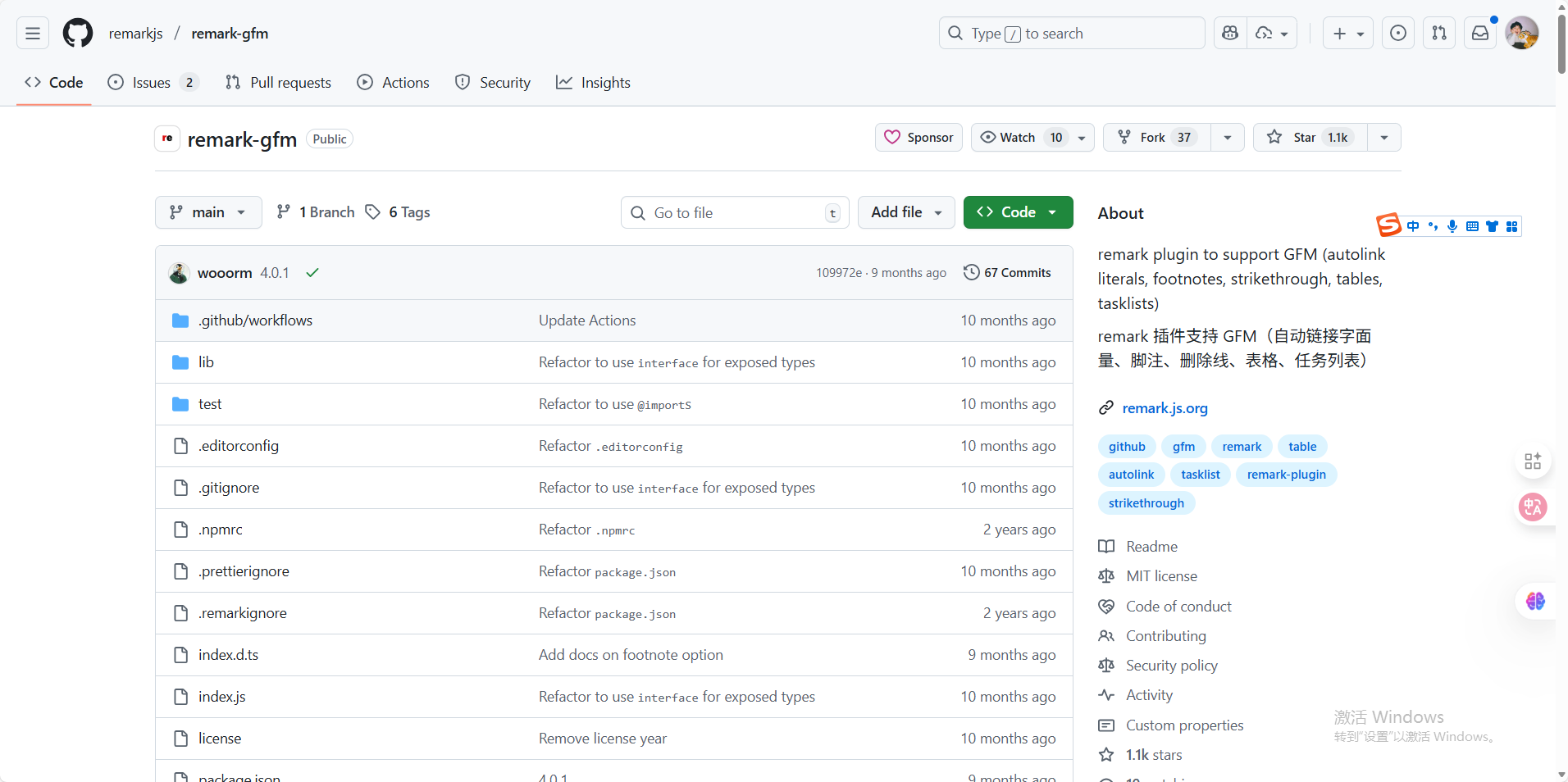The image size is (1568, 782).
Task: Open the Security tab
Action: (493, 83)
